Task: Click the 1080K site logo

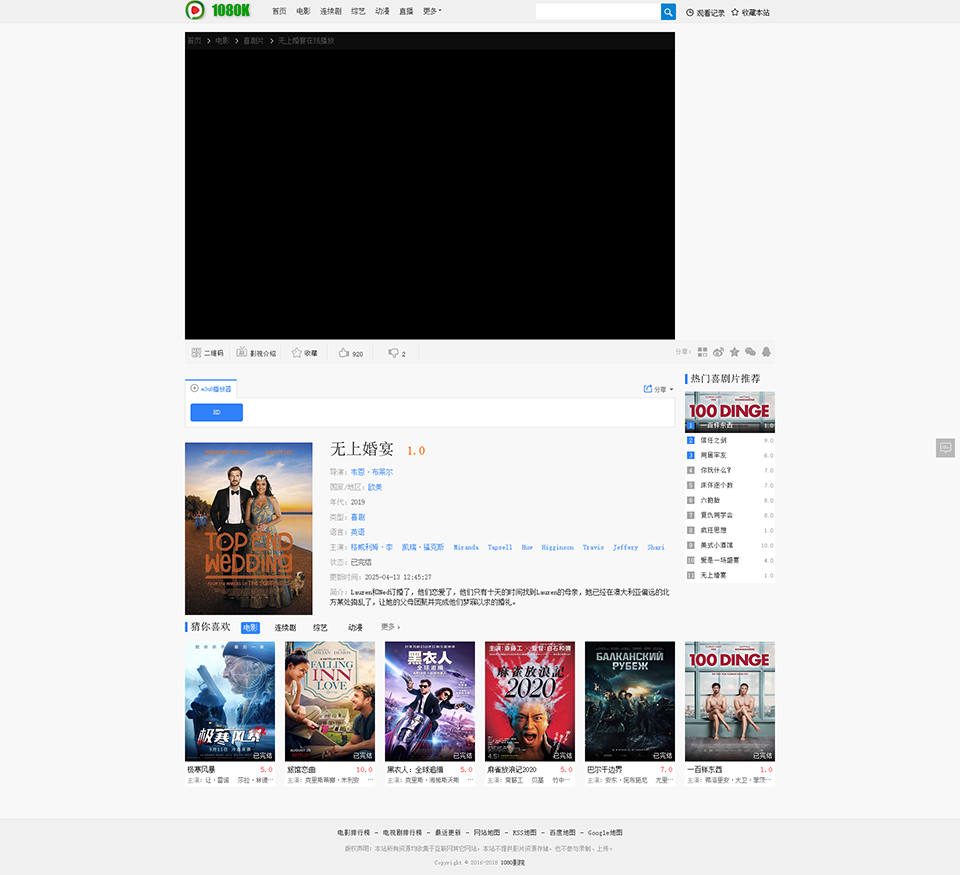Action: (x=218, y=11)
